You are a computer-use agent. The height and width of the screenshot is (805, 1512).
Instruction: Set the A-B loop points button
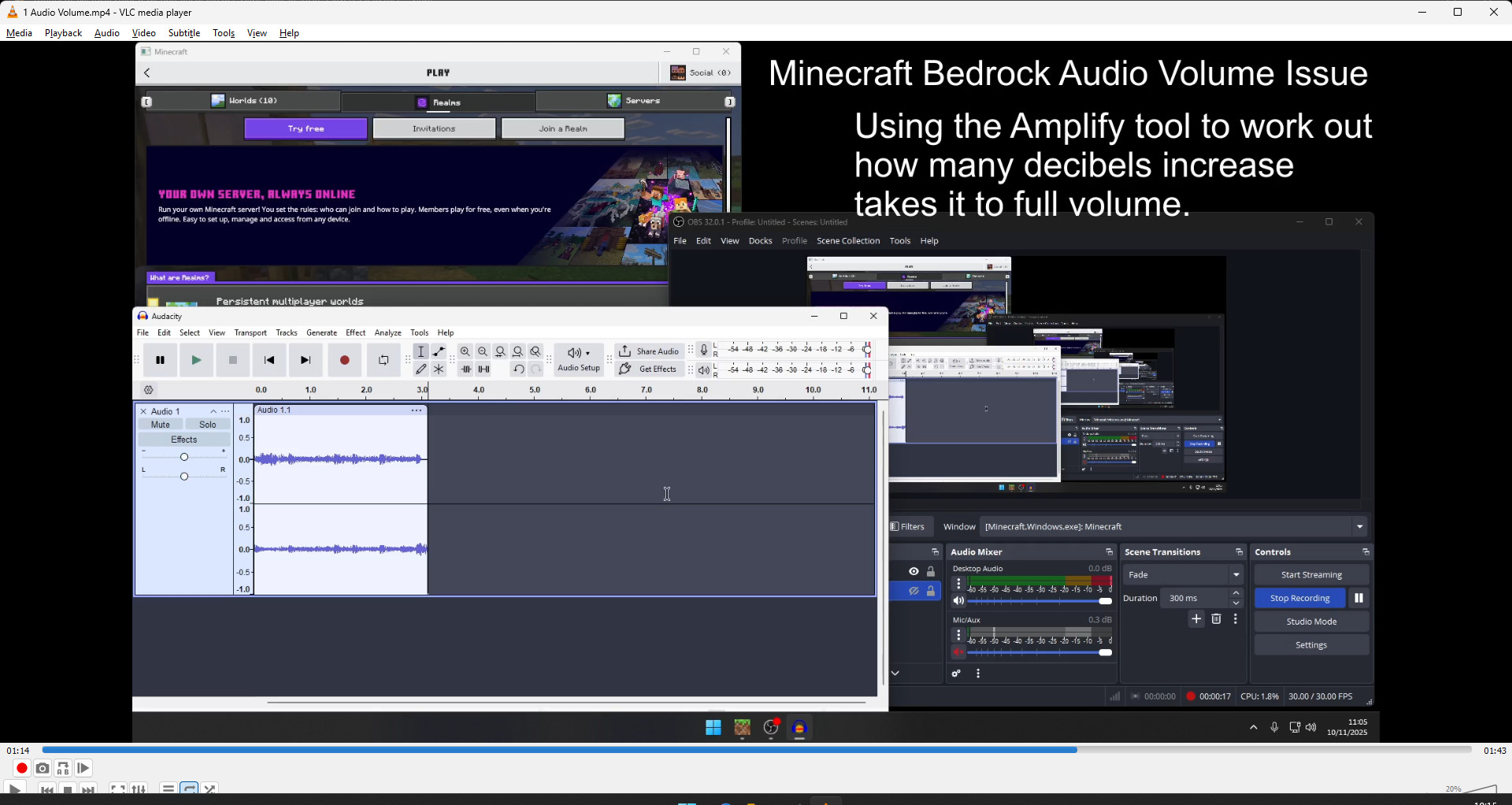pos(63,768)
